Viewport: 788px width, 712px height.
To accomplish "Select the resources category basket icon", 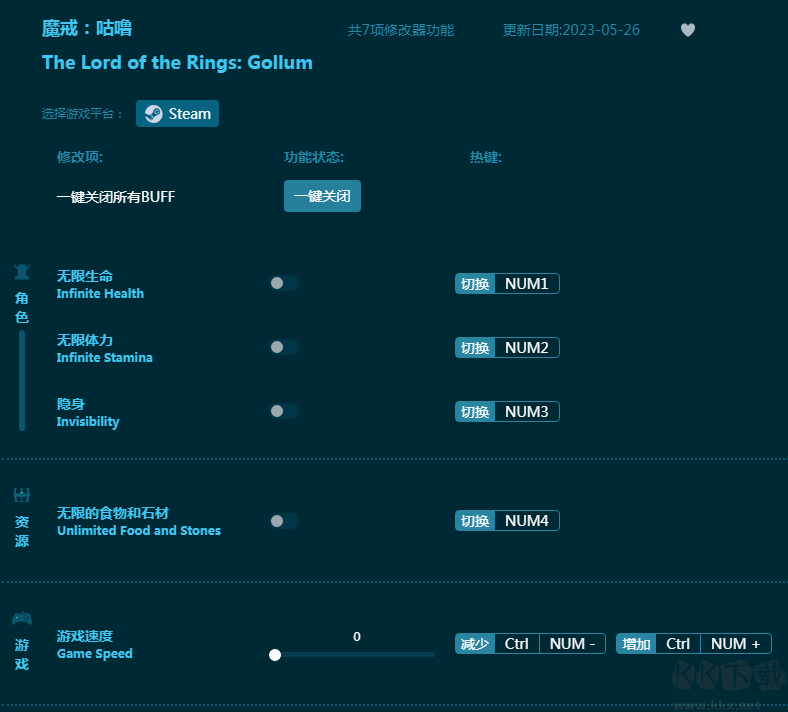I will pos(22,495).
